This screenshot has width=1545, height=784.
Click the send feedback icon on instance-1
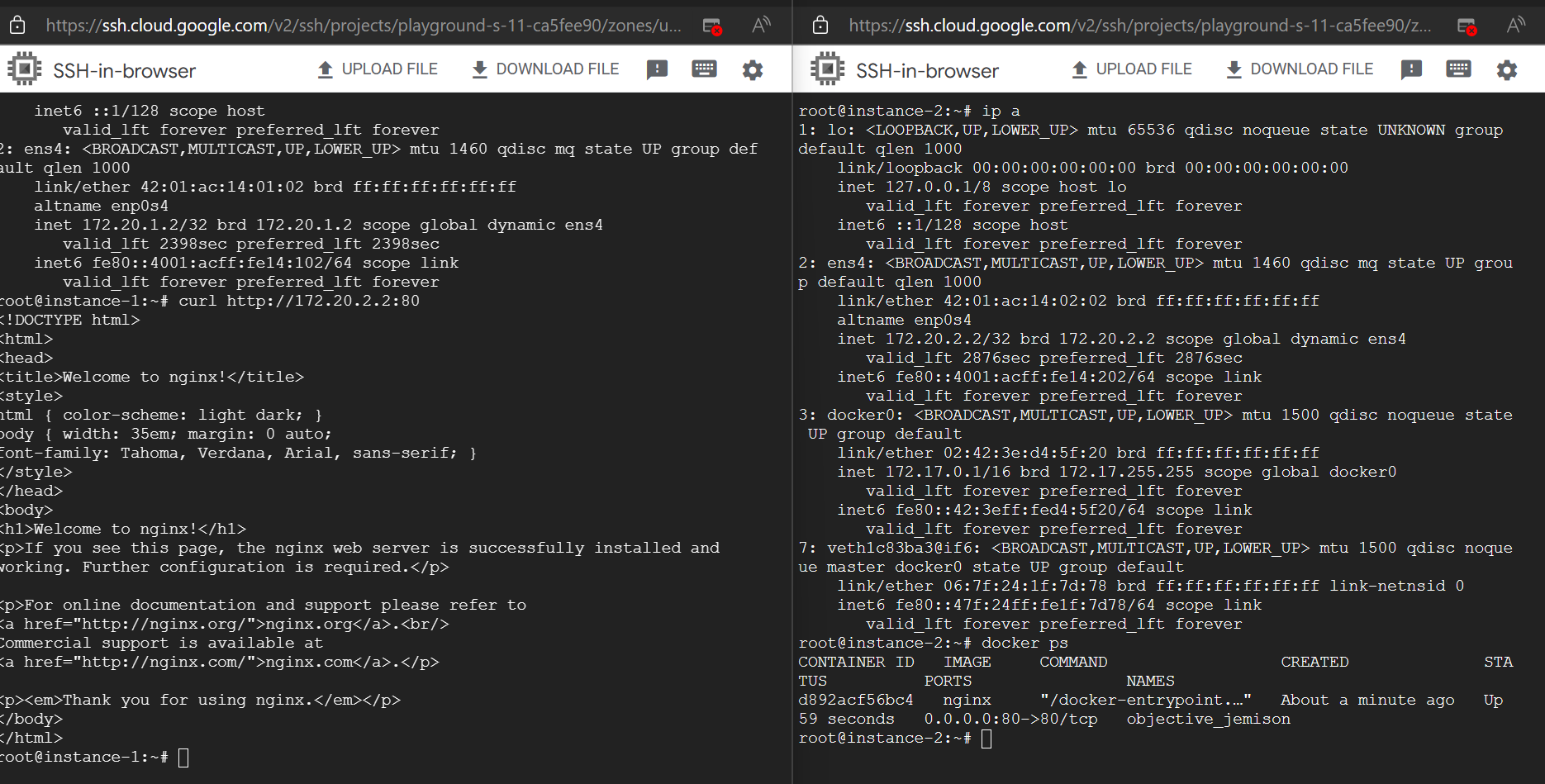[x=657, y=69]
